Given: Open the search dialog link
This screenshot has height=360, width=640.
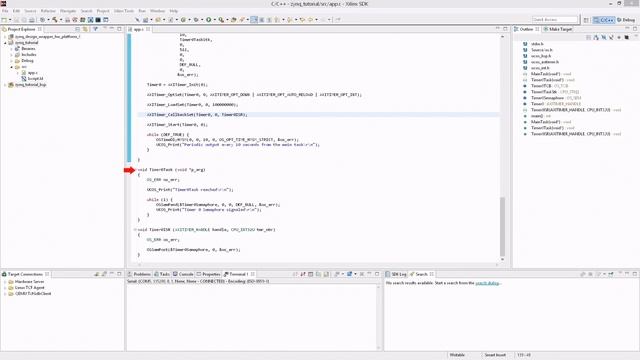Looking at the screenshot, I should tap(487, 283).
